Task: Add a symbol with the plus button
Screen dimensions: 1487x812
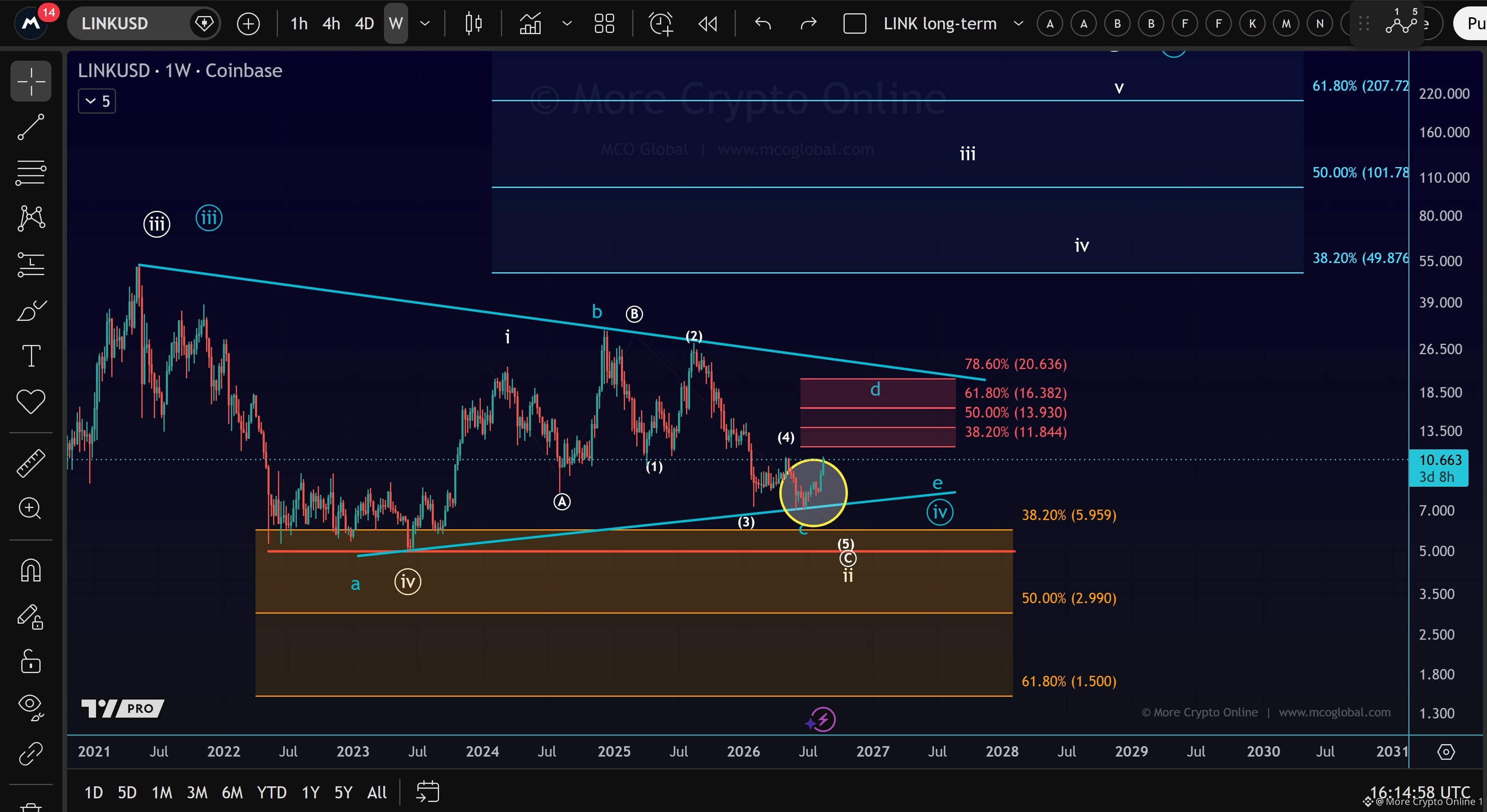Action: tap(248, 24)
